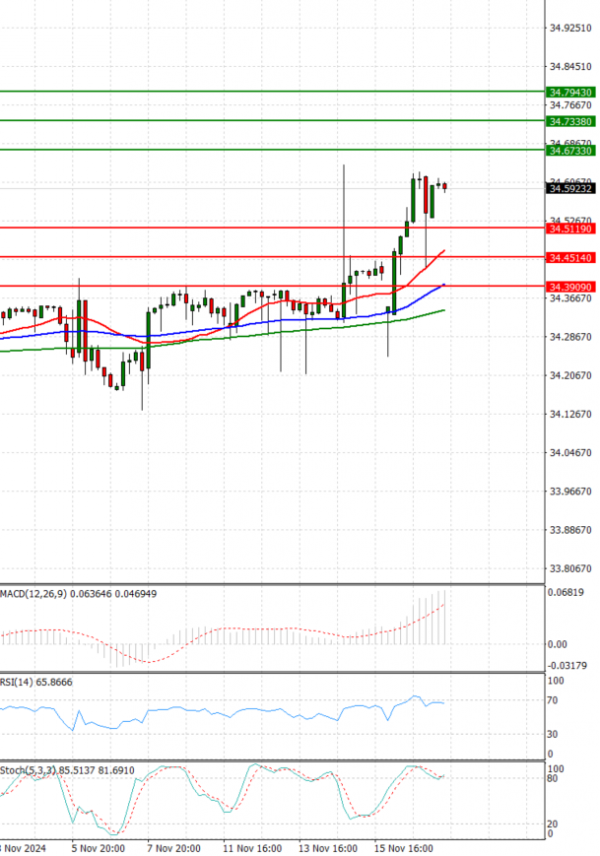This screenshot has height=856, width=600.
Task: Click the 34.12670 price axis value
Action: tap(570, 414)
